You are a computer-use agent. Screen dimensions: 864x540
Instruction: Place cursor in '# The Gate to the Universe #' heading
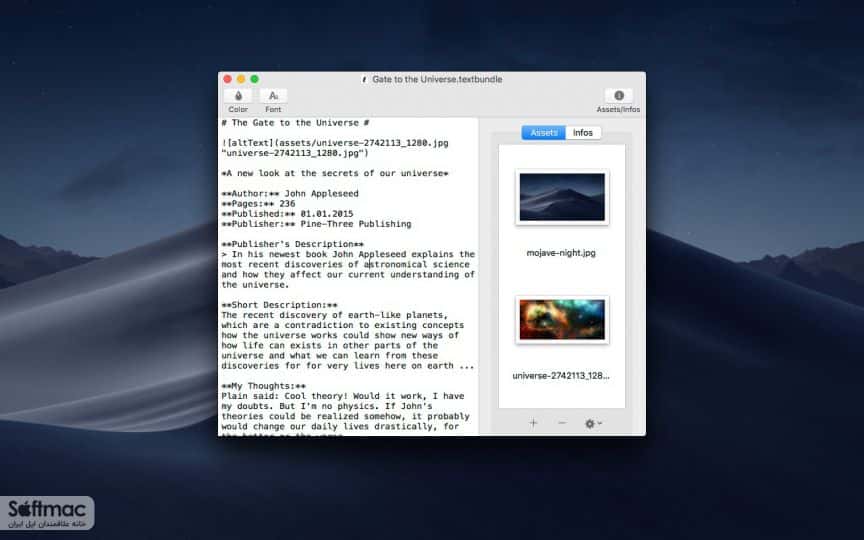(x=295, y=123)
